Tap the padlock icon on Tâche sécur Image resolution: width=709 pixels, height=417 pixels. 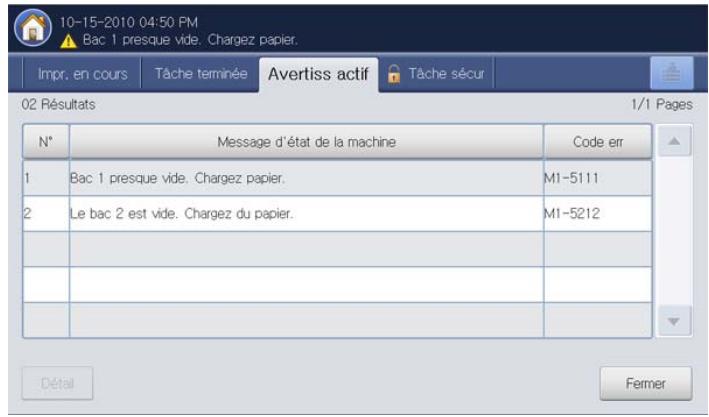[394, 74]
